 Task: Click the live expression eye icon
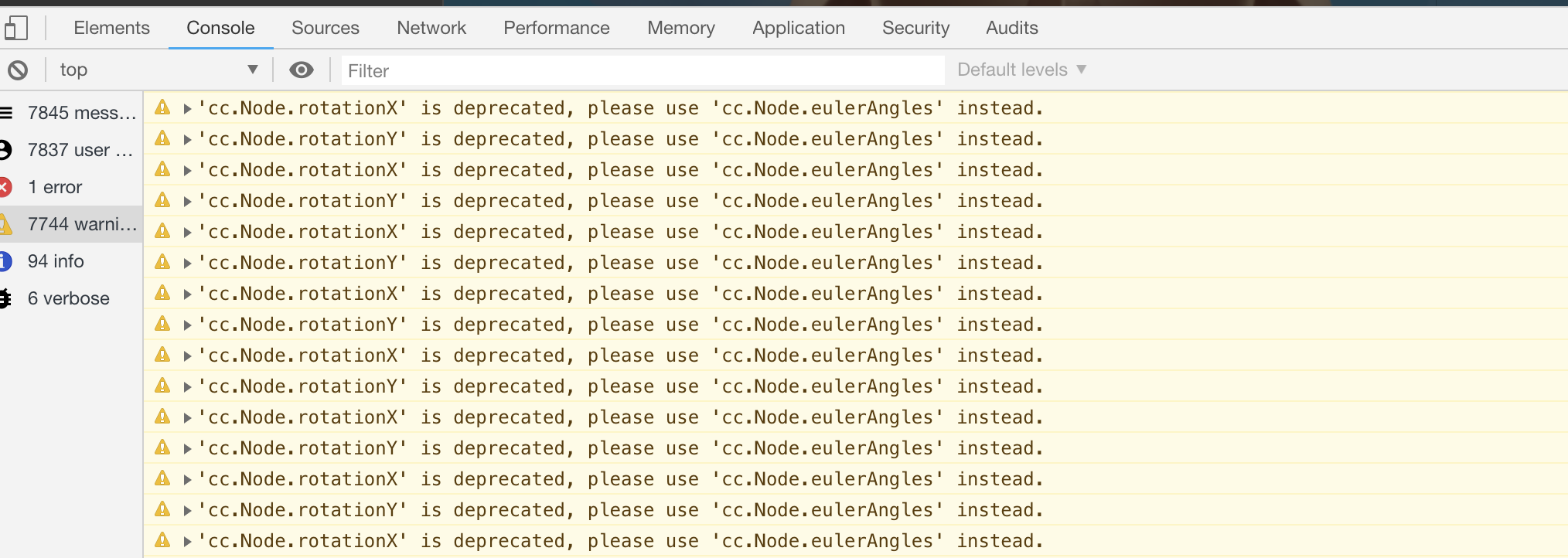point(301,70)
